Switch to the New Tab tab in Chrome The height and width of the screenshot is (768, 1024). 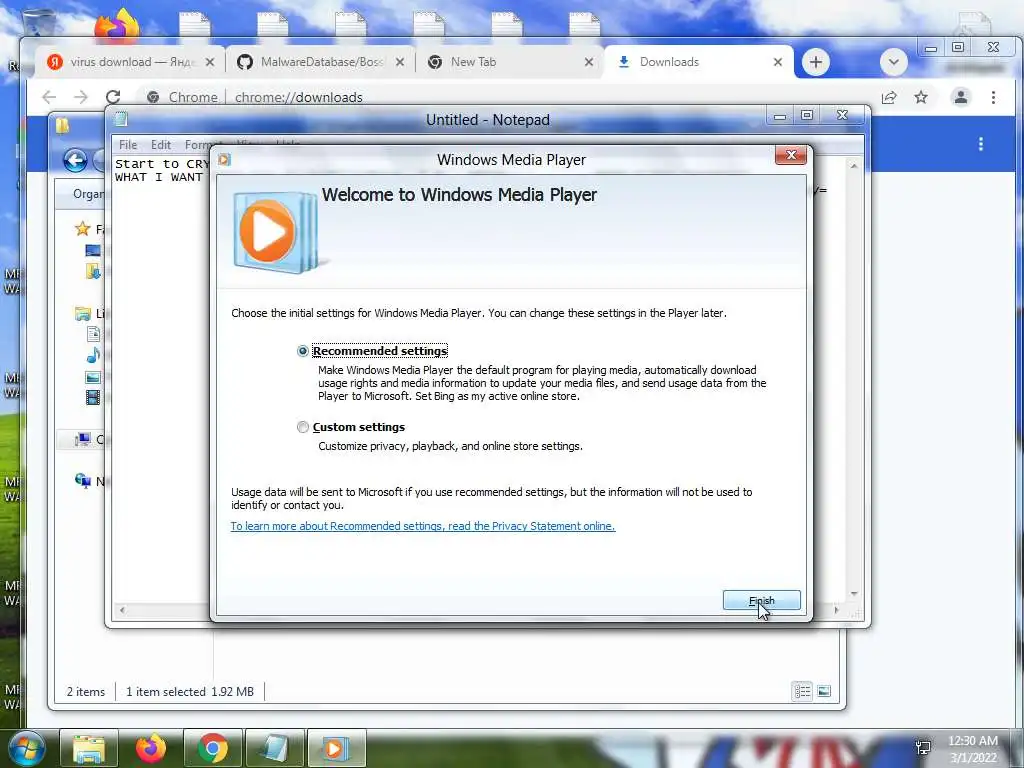pos(509,62)
